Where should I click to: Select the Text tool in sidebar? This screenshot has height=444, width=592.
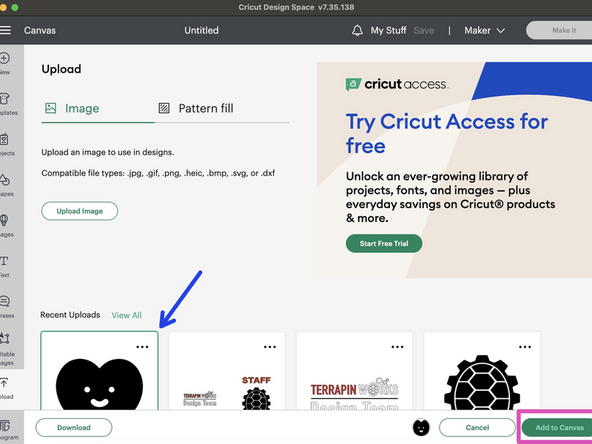coord(5,266)
